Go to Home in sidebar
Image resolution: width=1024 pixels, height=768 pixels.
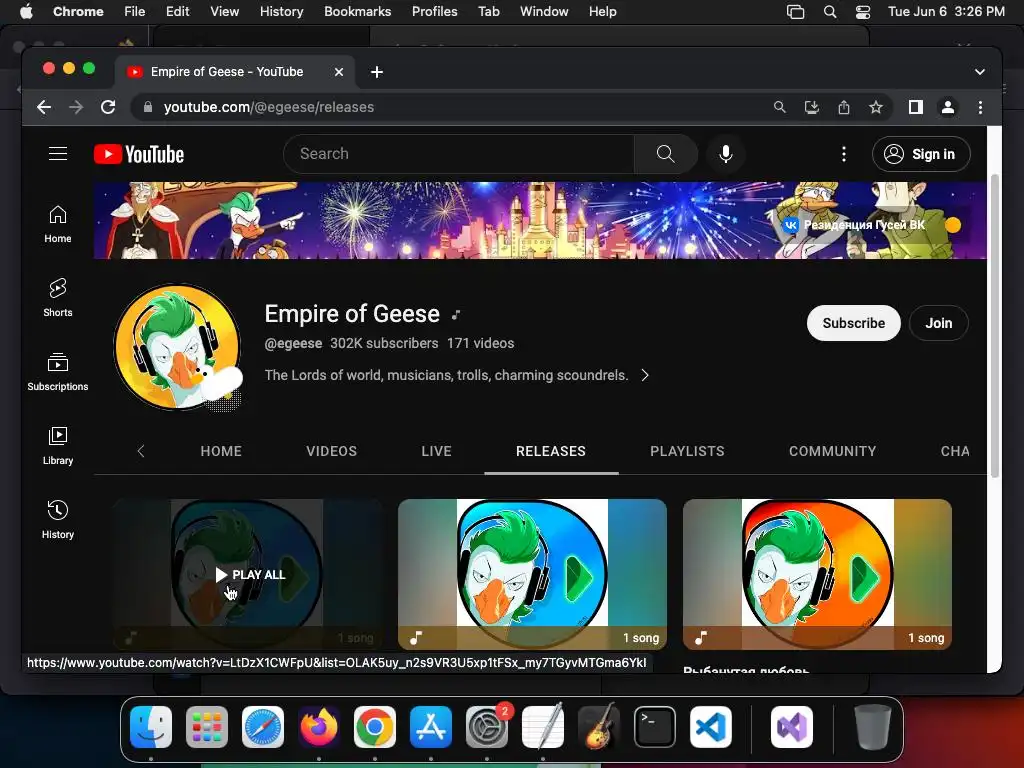pyautogui.click(x=57, y=224)
